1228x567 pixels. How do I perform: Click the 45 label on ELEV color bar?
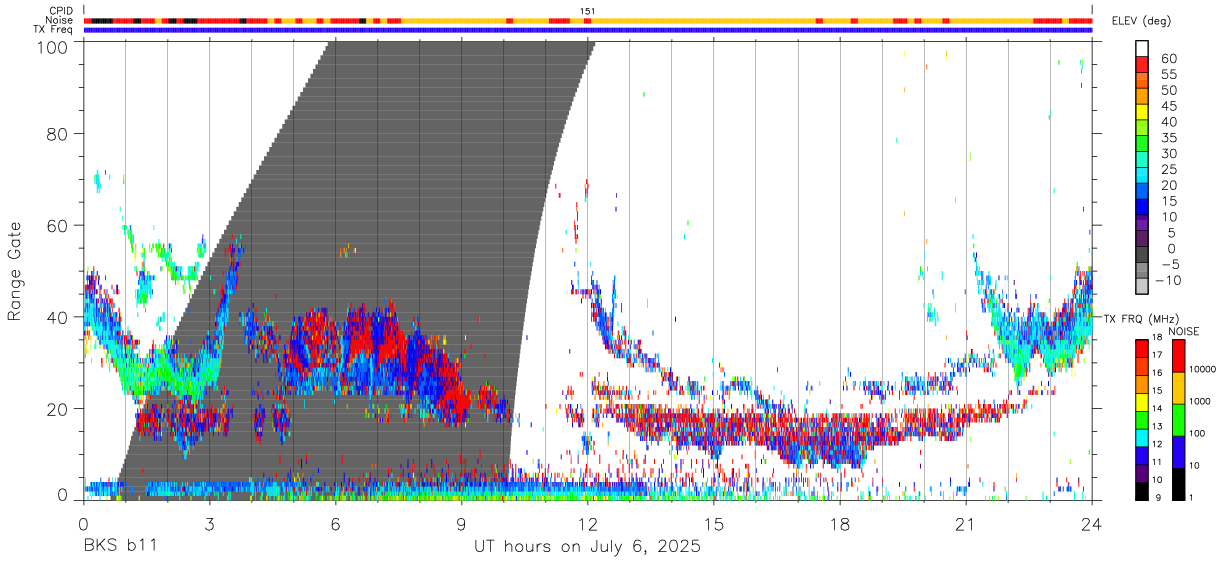click(x=1168, y=106)
